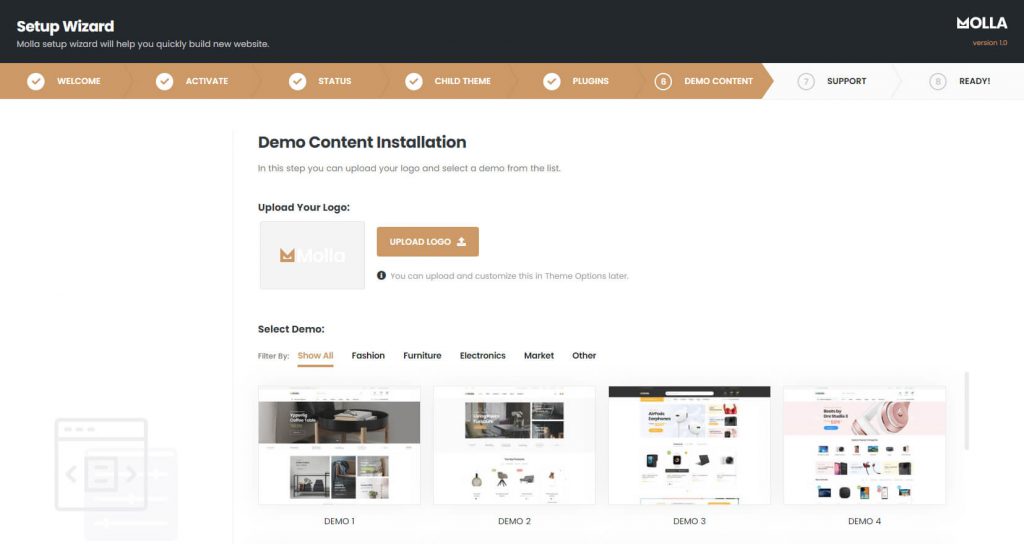
Task: Click the step 7 Support circle icon
Action: click(x=806, y=81)
